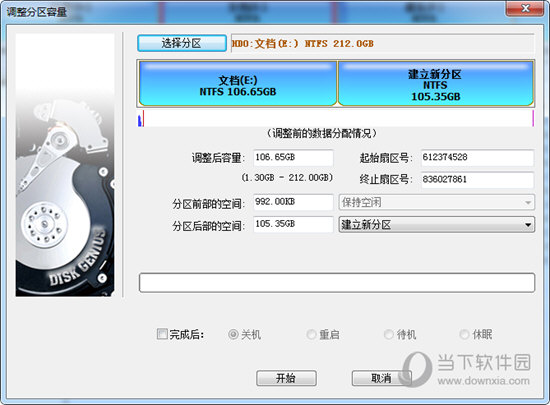Select the 建立新分区 105.35GB partition block
Image resolution: width=550 pixels, height=405 pixels.
[x=435, y=83]
